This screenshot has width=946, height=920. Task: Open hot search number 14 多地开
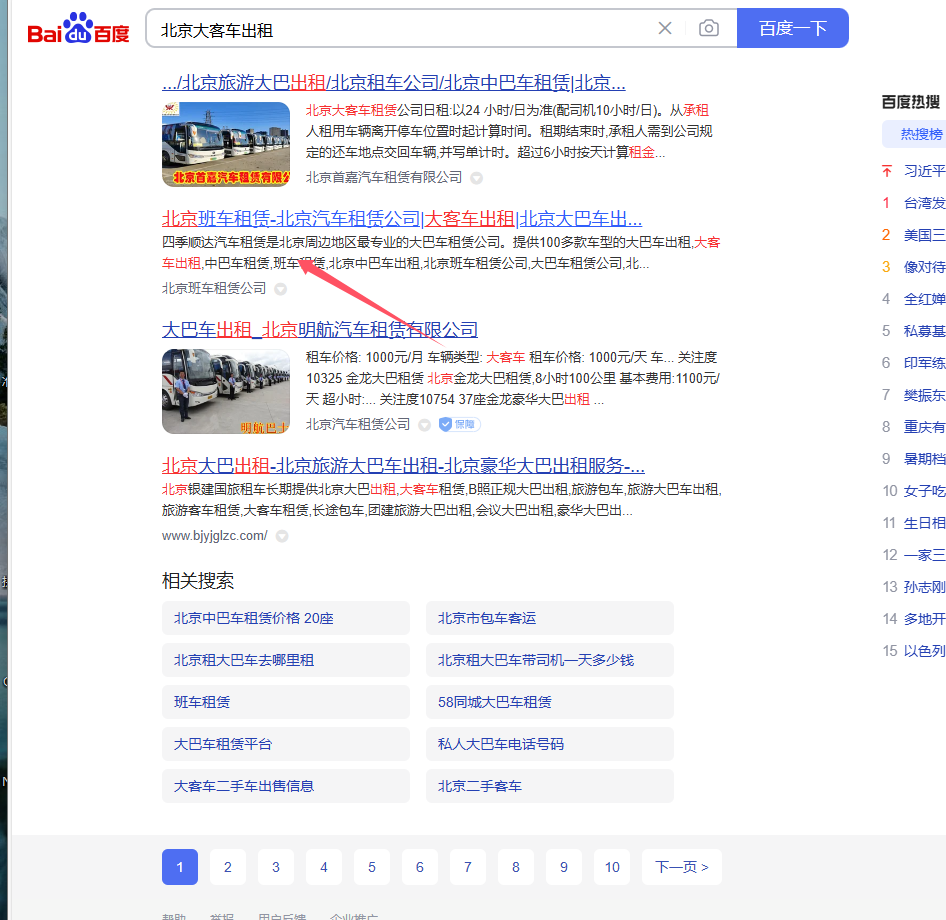coord(924,619)
